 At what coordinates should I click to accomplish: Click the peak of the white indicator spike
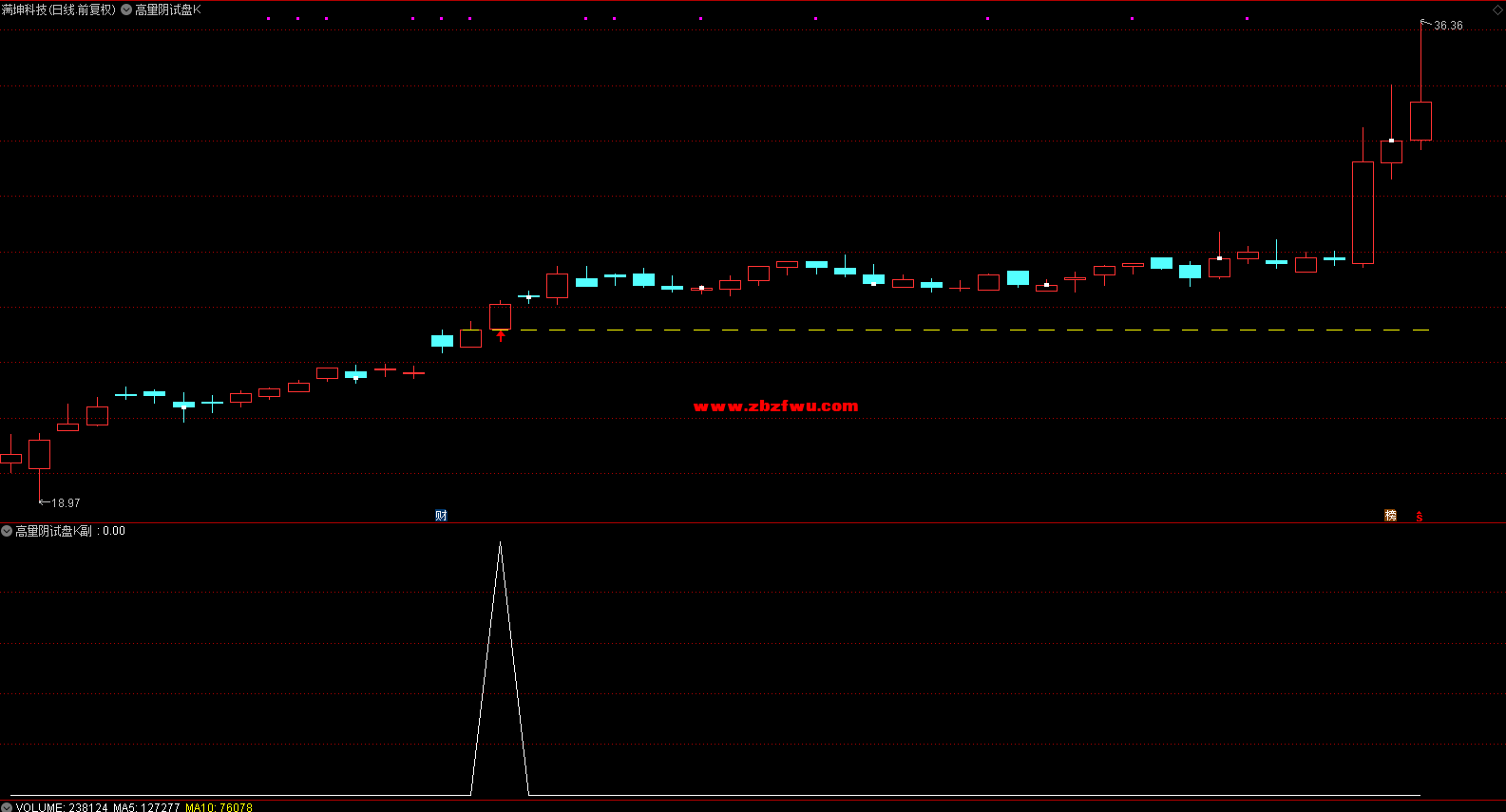coord(500,543)
